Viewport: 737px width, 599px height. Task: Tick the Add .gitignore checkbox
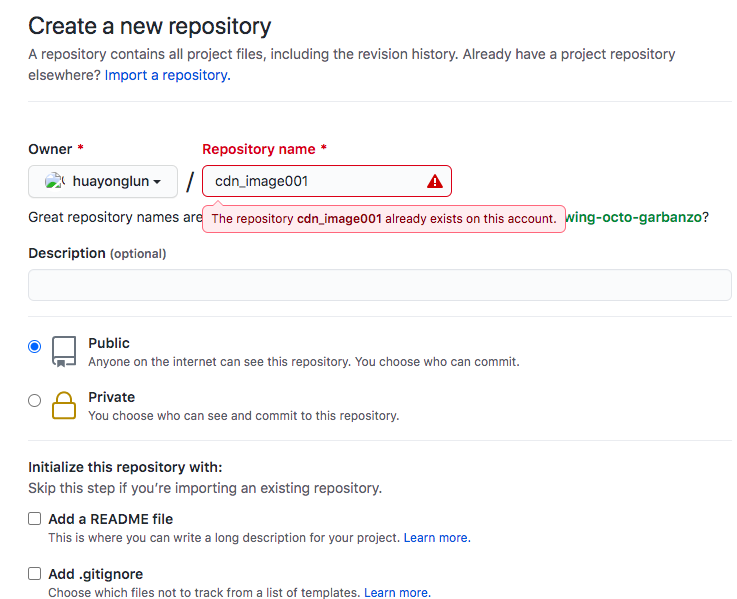click(35, 574)
